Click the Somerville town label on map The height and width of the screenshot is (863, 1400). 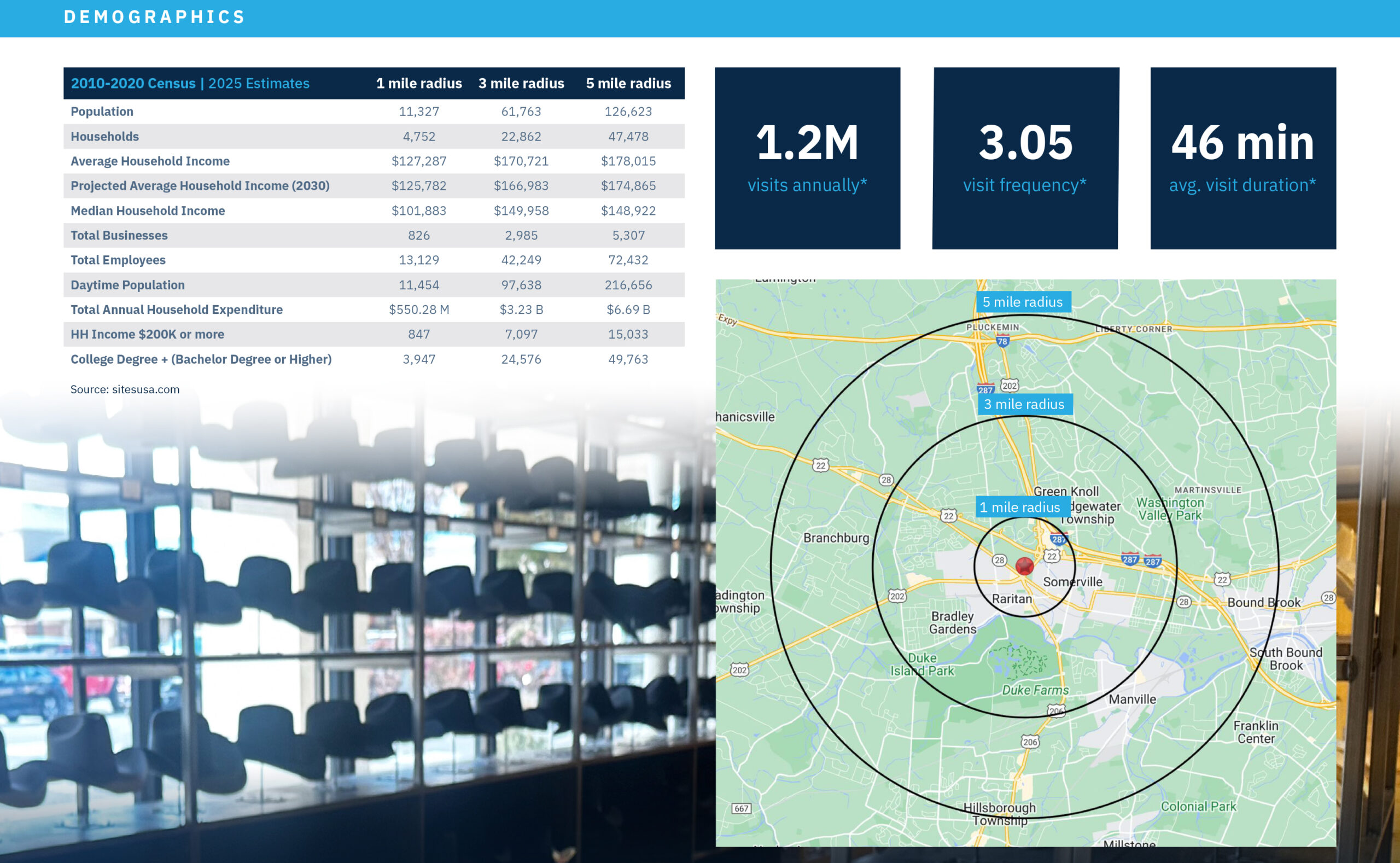[1072, 581]
